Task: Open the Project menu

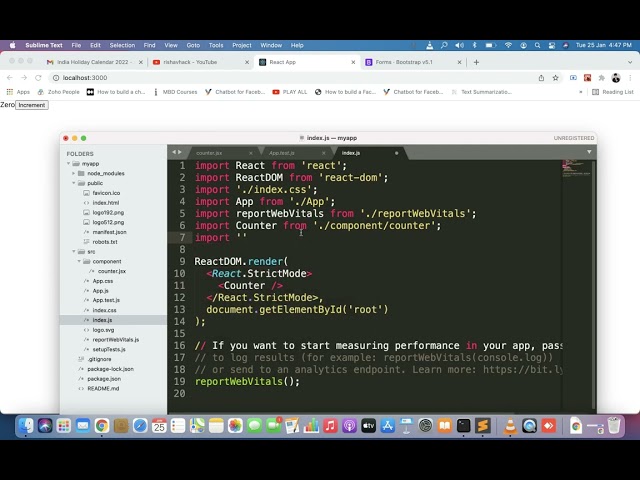Action: point(242,45)
